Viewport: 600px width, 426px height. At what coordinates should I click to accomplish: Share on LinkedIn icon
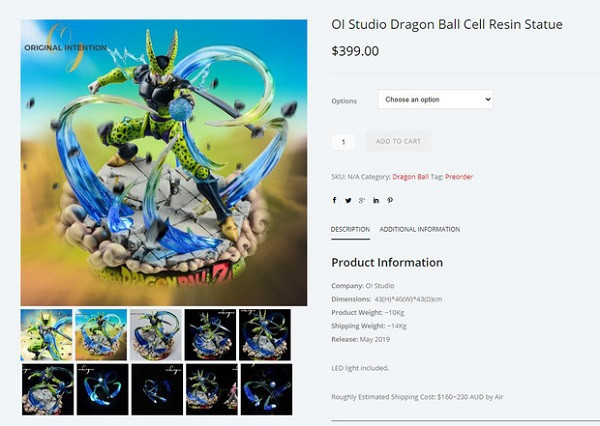(376, 200)
